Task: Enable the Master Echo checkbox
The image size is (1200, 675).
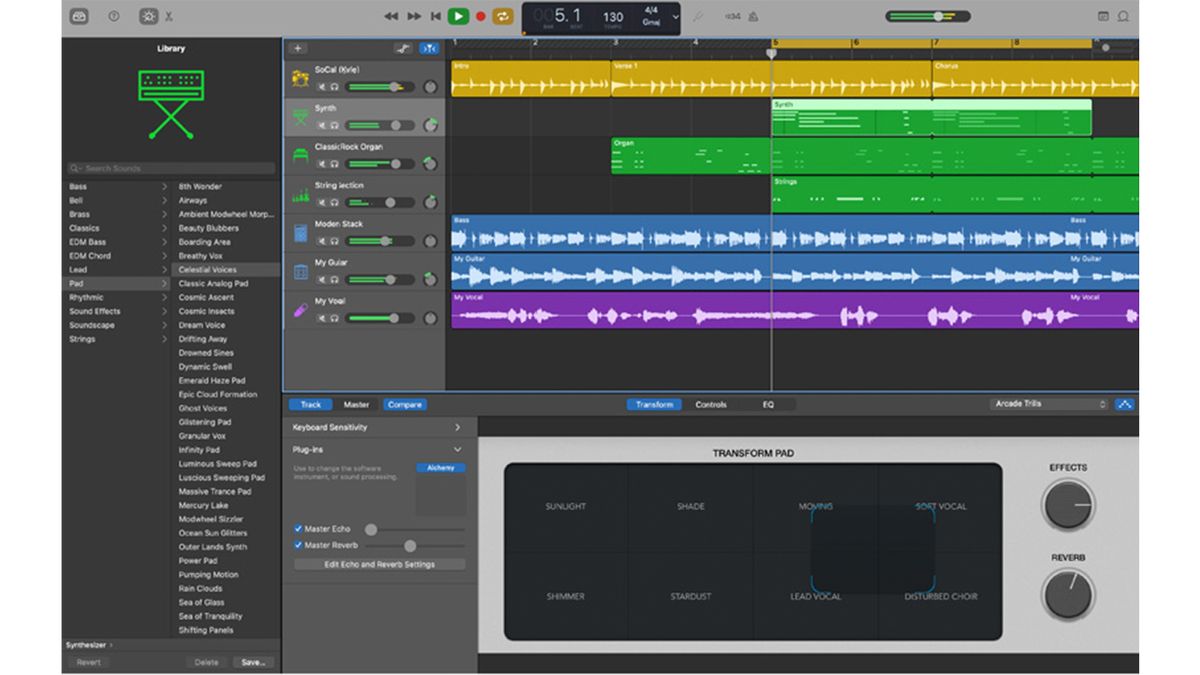Action: click(x=297, y=528)
